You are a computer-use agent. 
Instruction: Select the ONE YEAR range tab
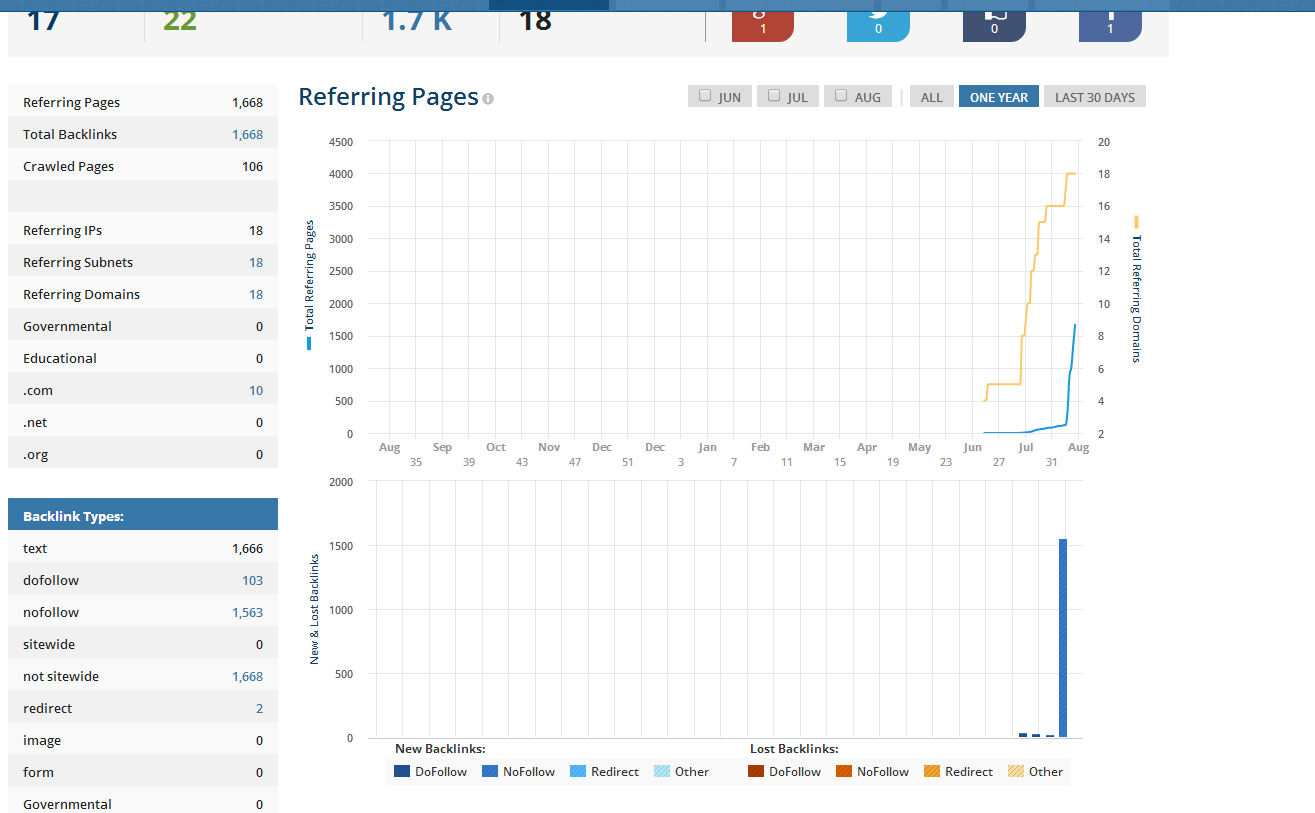[x=999, y=97]
